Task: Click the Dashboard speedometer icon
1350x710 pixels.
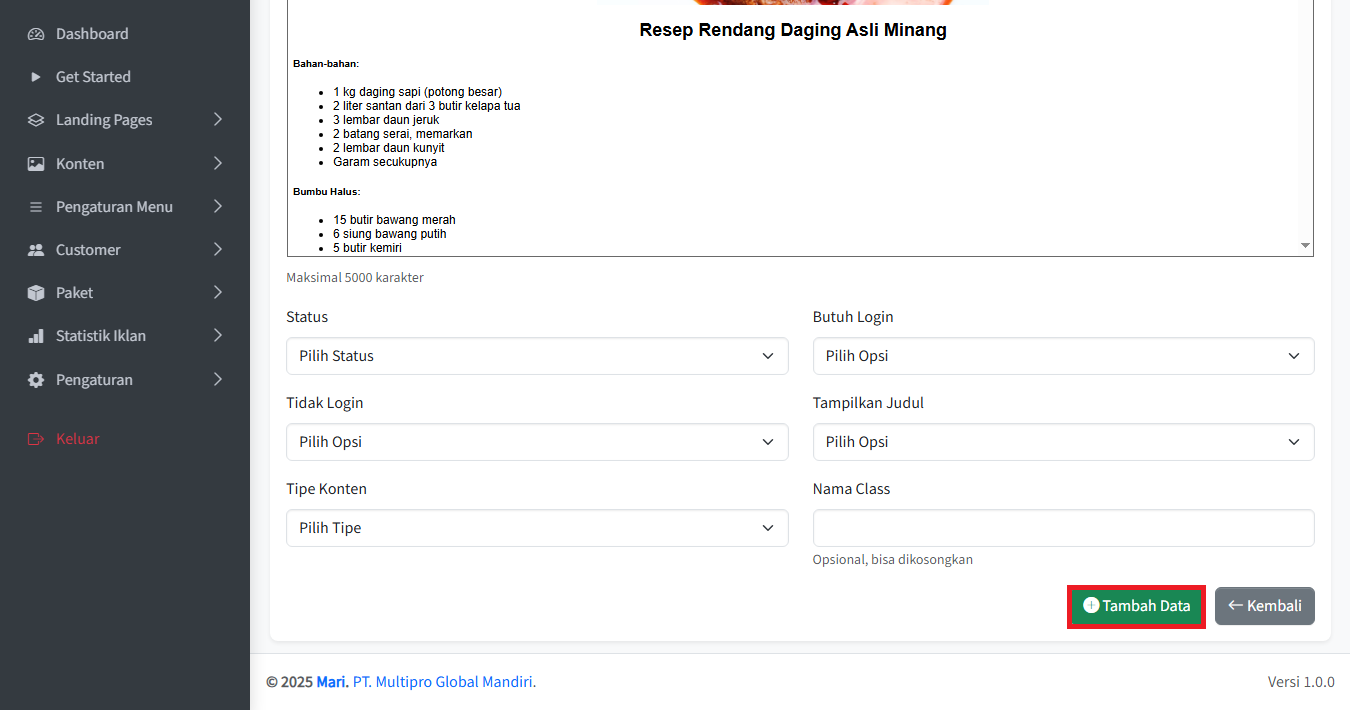Action: [36, 34]
